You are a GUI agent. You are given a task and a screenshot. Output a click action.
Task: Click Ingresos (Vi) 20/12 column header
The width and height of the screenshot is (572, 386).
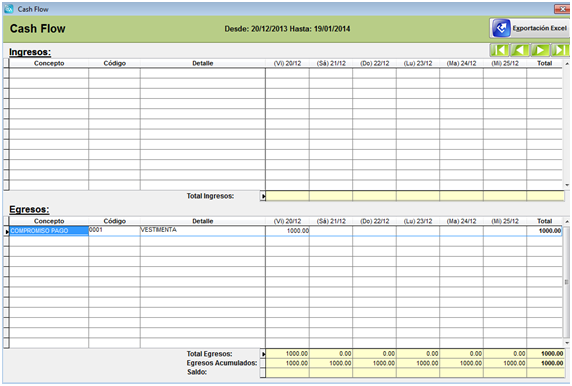pyautogui.click(x=287, y=63)
